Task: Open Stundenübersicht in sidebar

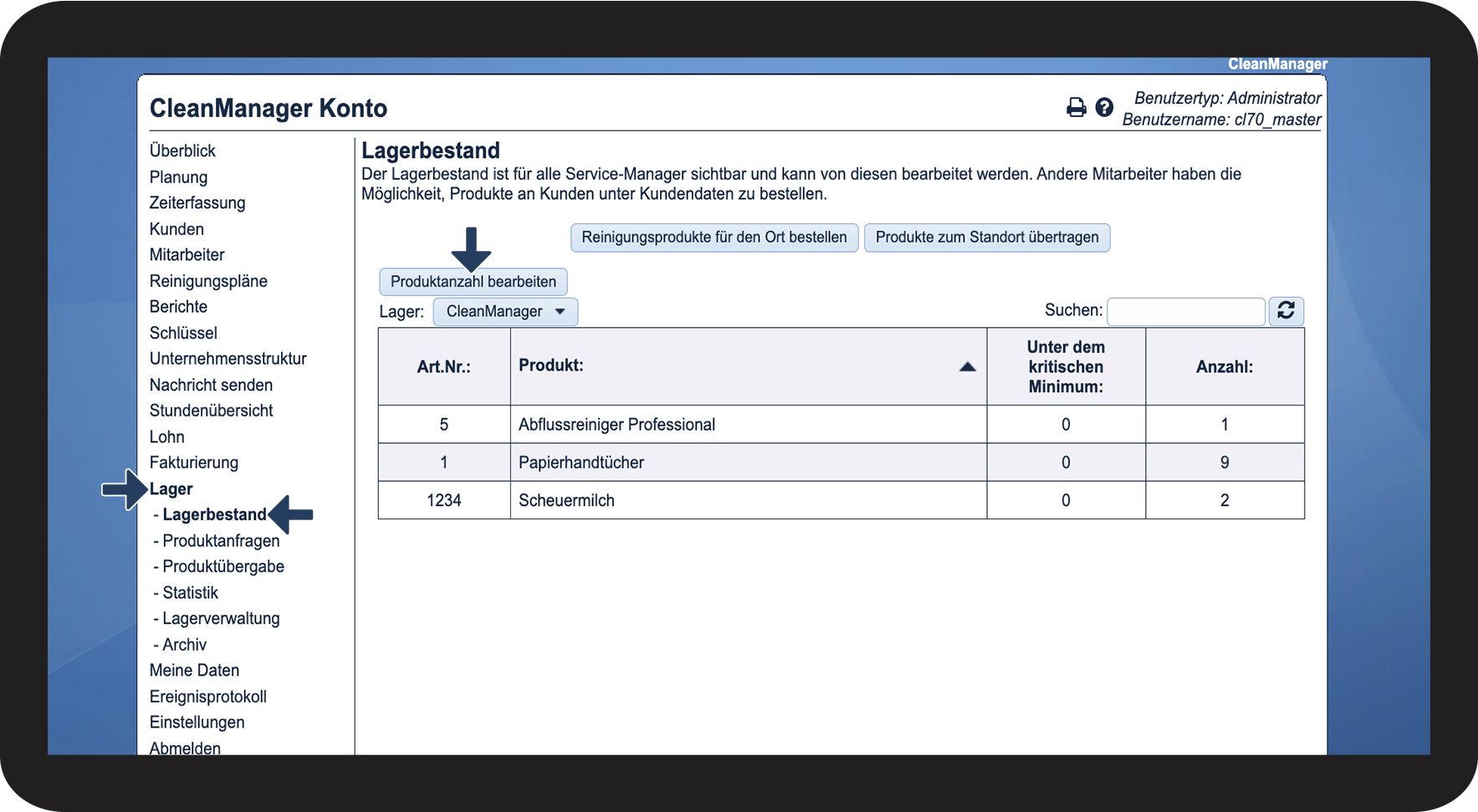Action: (212, 411)
